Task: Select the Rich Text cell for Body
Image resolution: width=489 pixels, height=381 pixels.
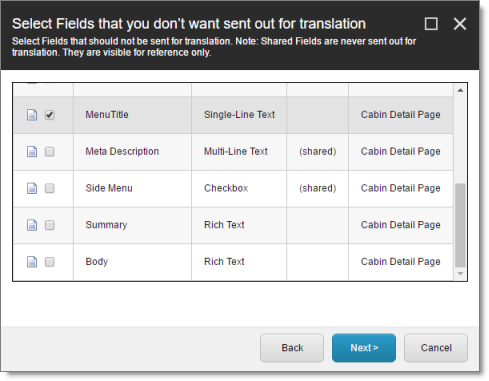Action: [224, 262]
